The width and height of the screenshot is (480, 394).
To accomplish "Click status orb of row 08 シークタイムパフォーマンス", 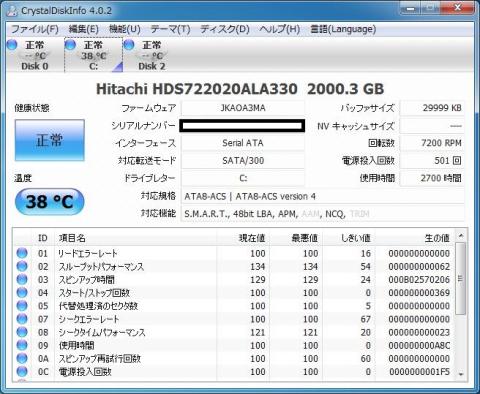I will (22, 332).
